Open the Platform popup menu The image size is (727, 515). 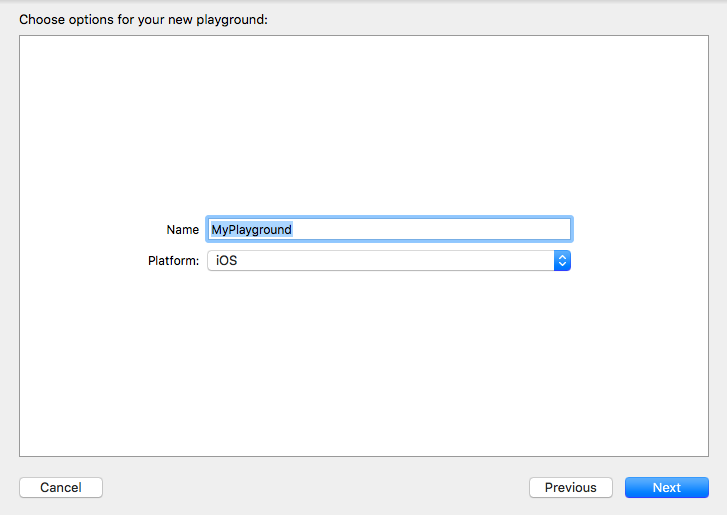click(389, 261)
